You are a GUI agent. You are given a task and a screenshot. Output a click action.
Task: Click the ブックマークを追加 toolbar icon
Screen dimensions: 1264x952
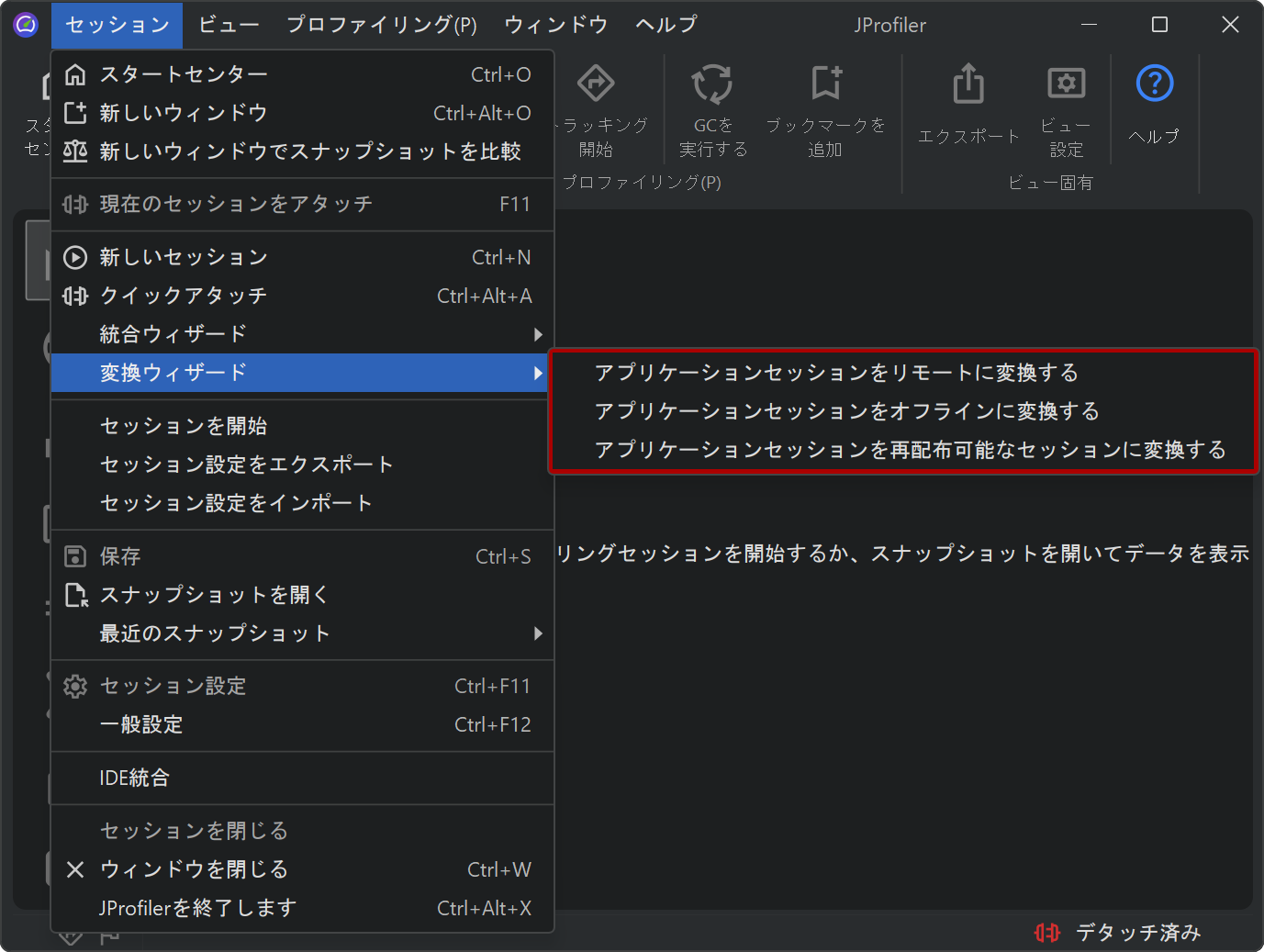(825, 84)
